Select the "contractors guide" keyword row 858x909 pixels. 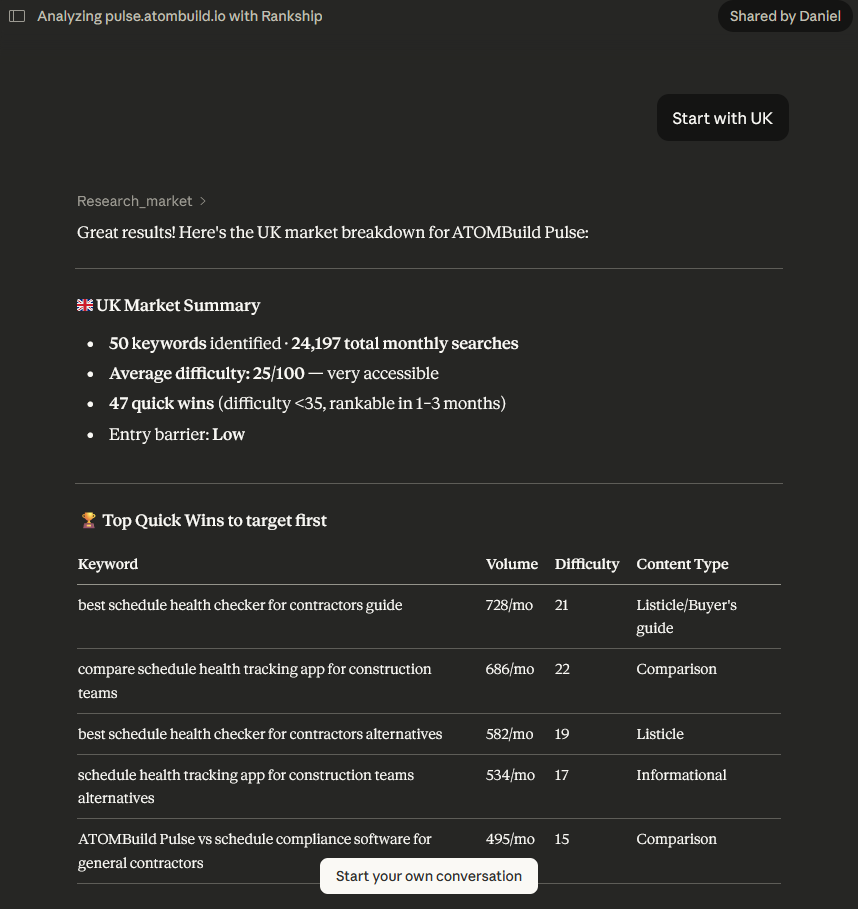240,605
